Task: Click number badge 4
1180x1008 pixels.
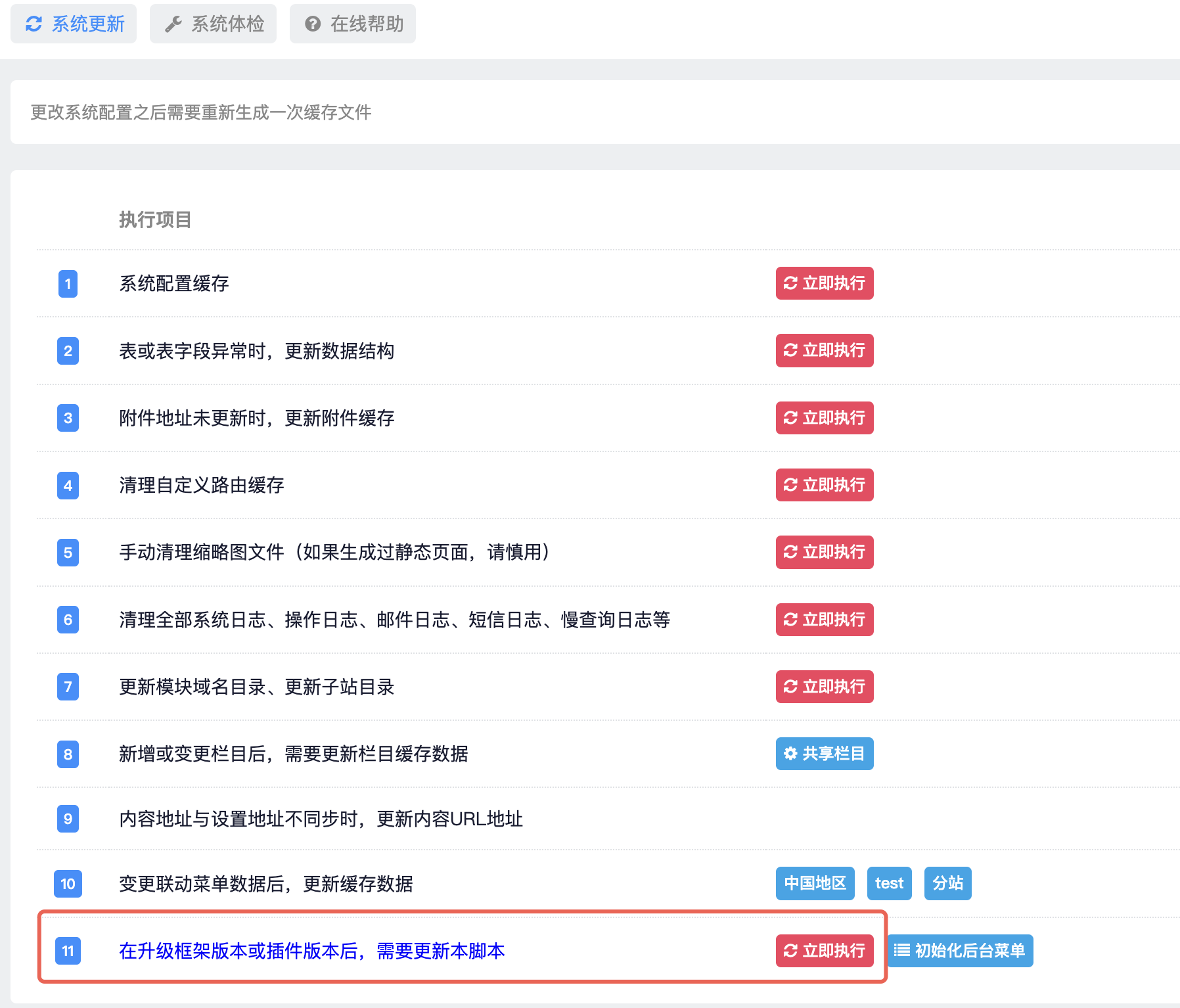Action: click(68, 486)
